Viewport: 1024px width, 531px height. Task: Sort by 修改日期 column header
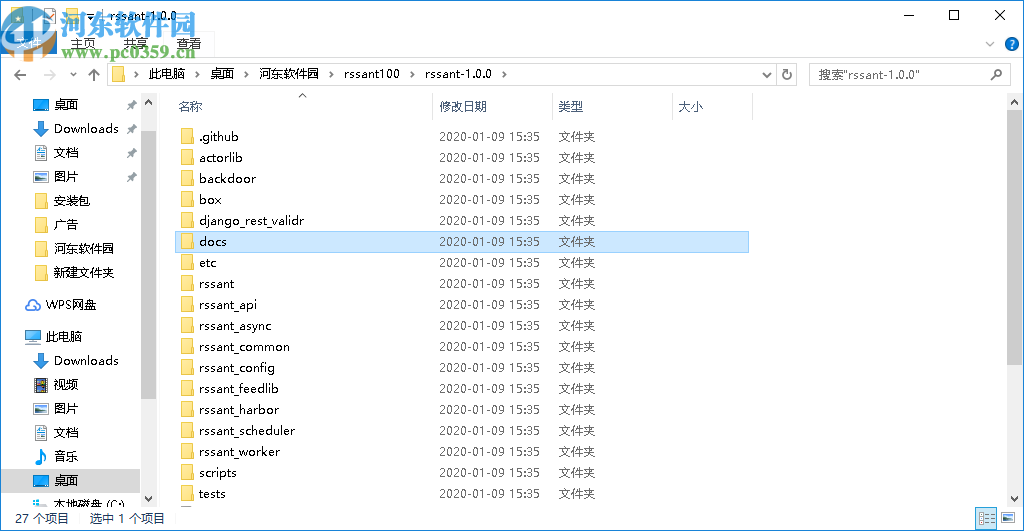462,106
